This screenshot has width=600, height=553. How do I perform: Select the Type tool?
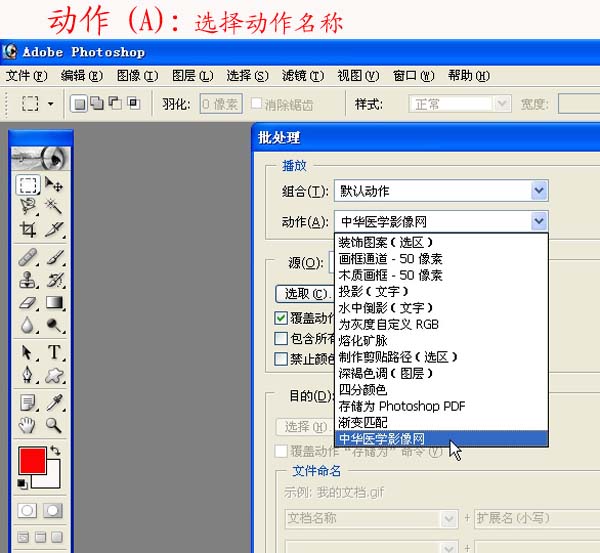pos(54,352)
